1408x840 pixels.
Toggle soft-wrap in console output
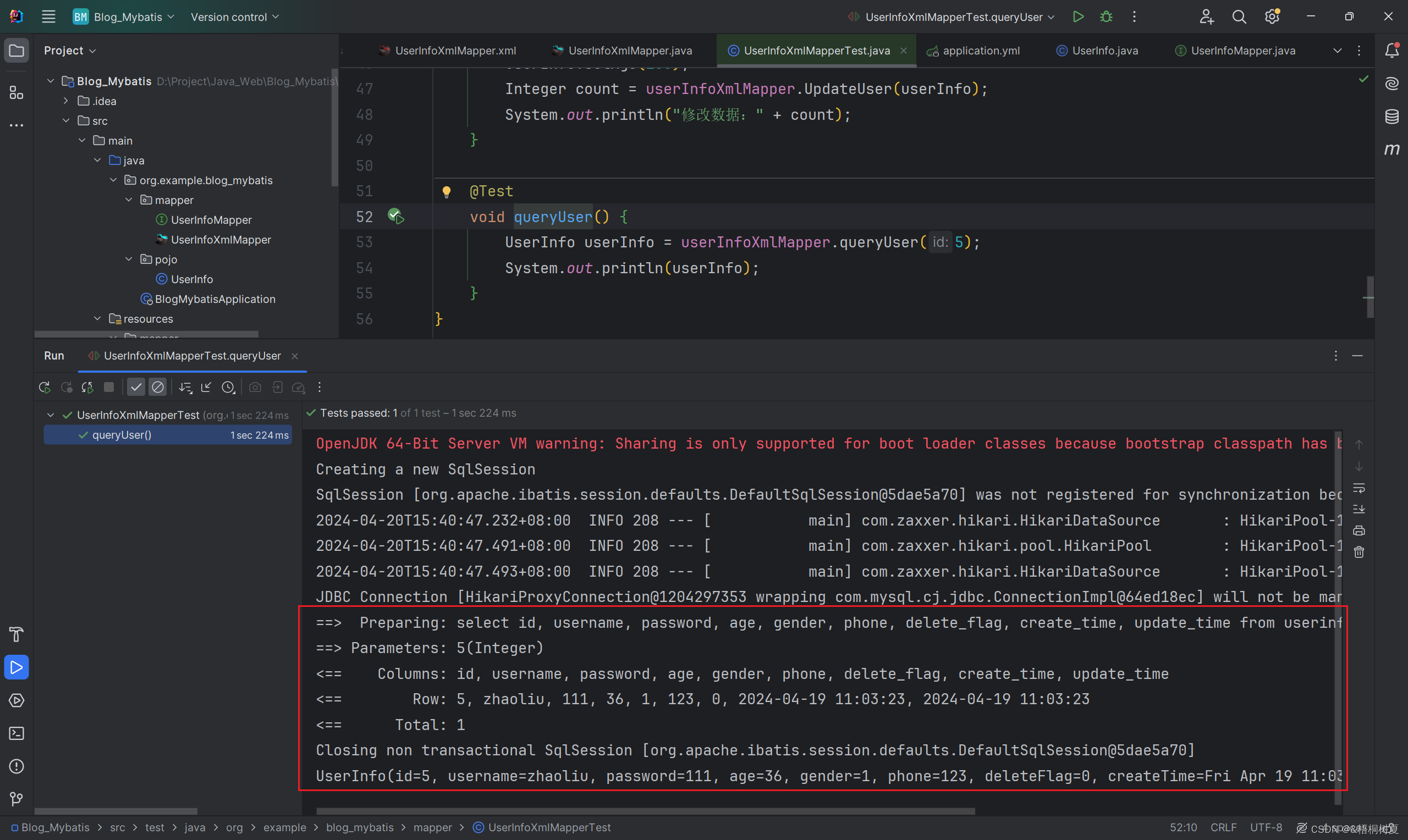click(x=1358, y=488)
